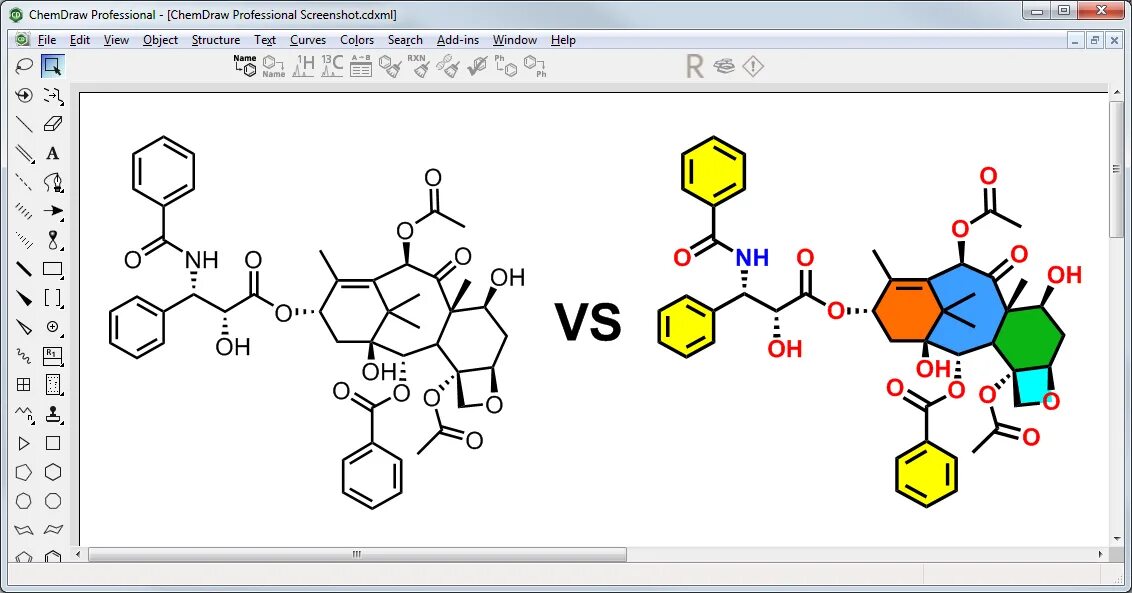Open the Add-ins menu
Viewport: 1132px width, 593px height.
click(x=458, y=40)
